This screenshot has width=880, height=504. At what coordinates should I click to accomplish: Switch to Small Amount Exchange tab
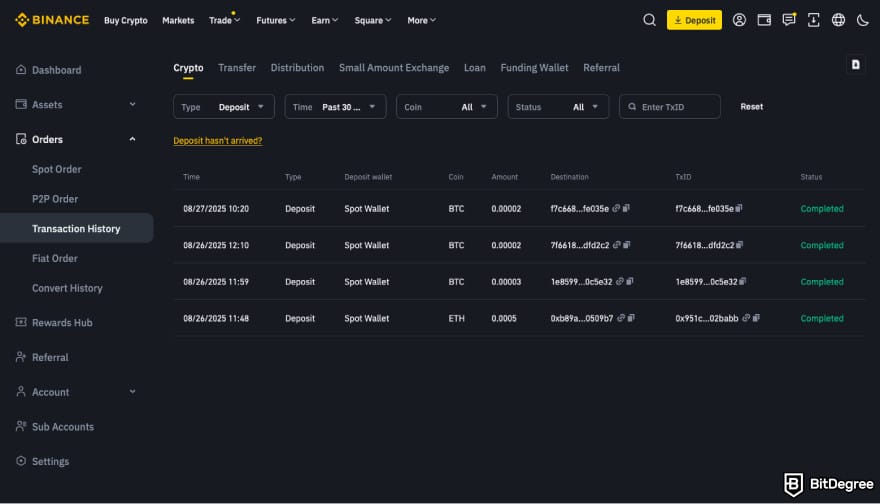(394, 67)
